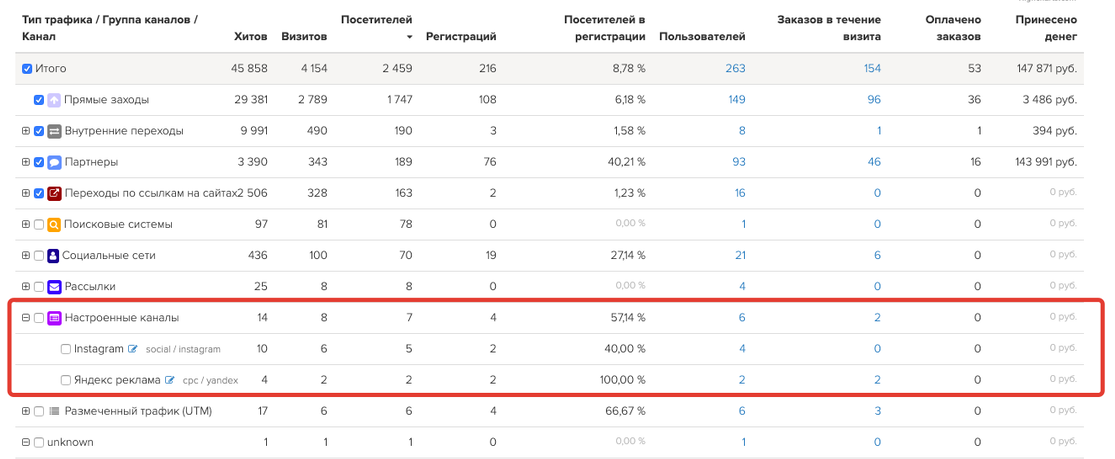The width and height of the screenshot is (1115, 459).
Task: Uncheck the Партнеры checkbox
Action: click(x=39, y=162)
